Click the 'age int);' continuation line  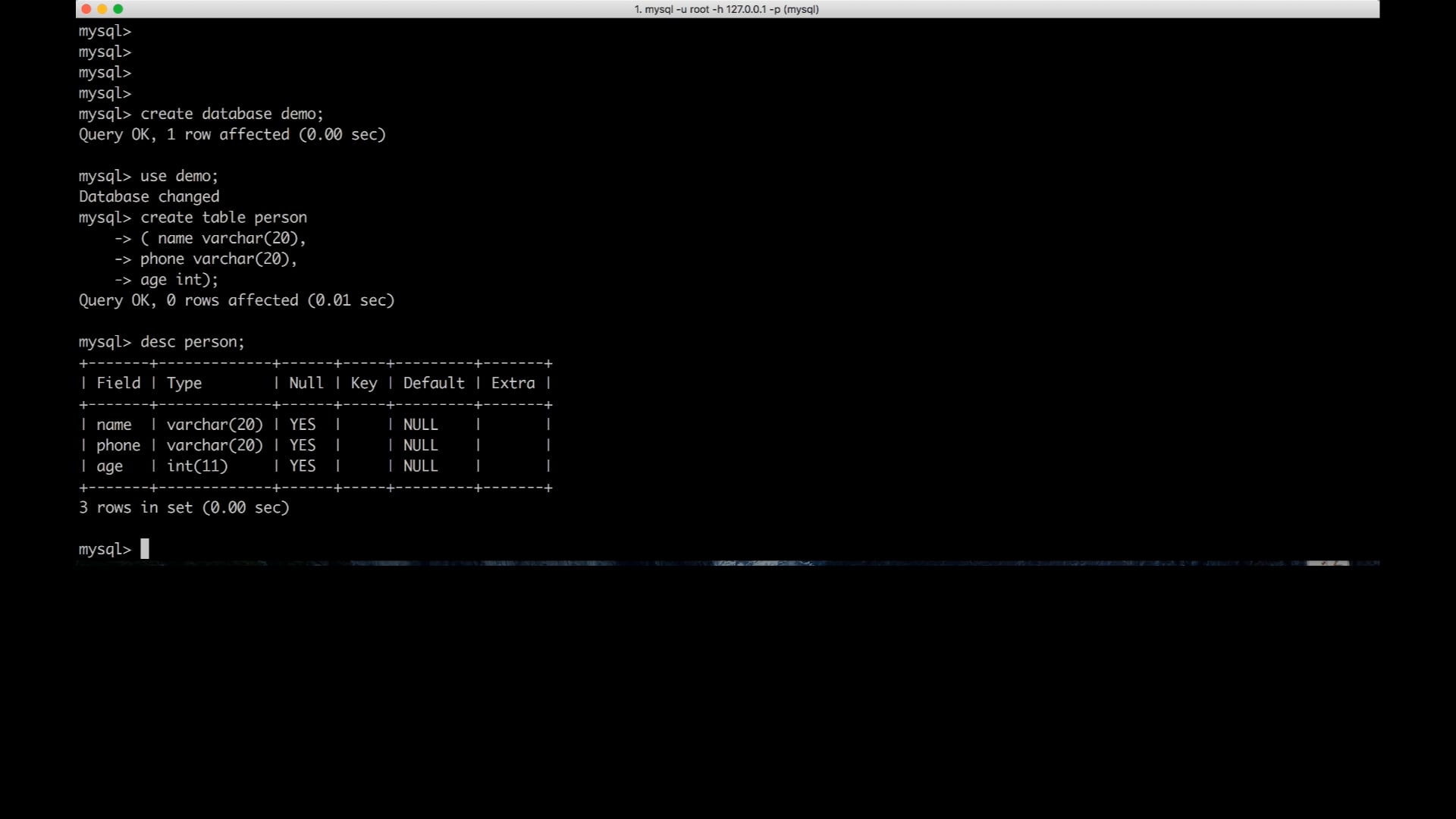click(179, 280)
